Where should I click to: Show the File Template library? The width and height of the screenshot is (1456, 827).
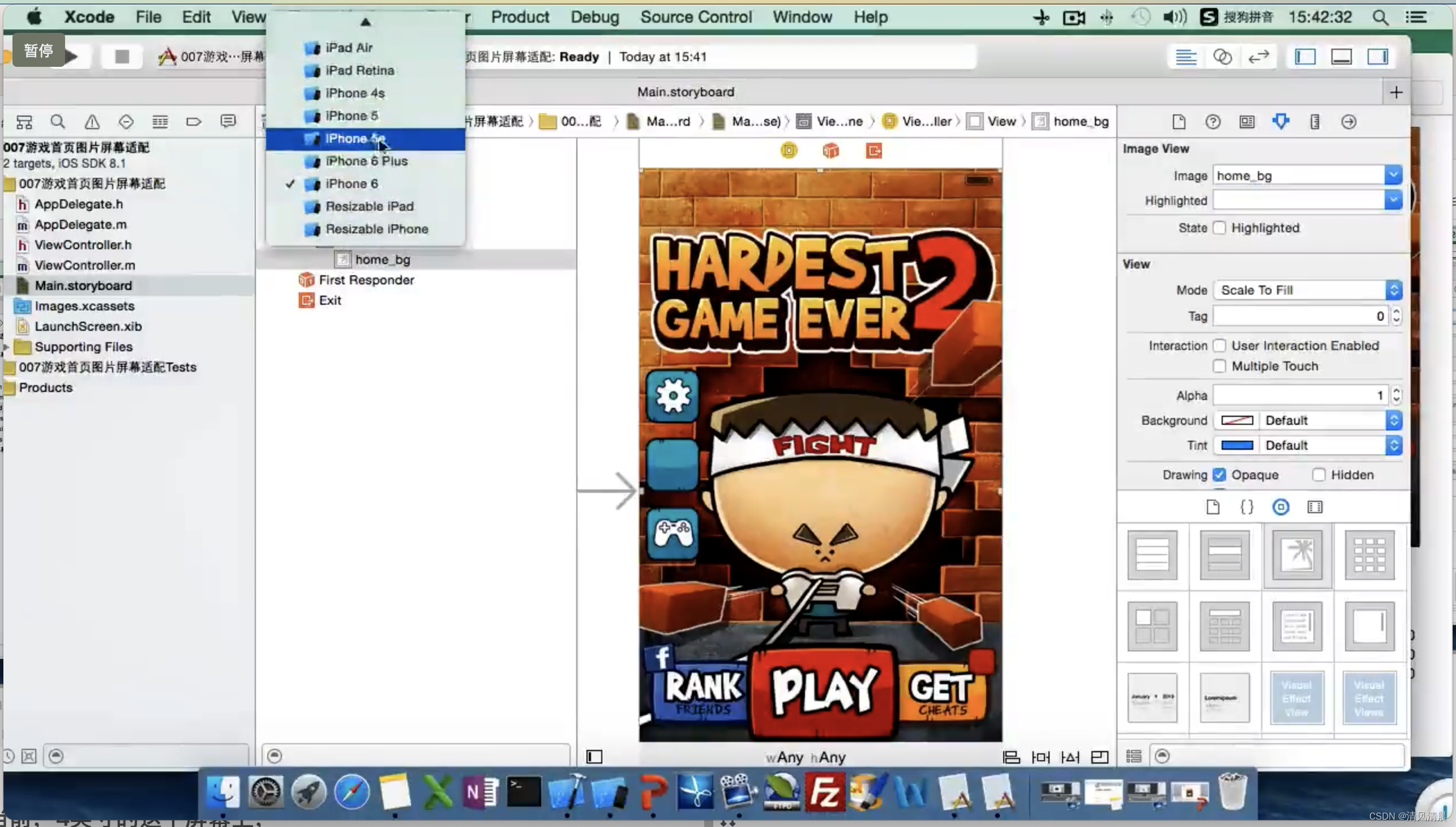click(1213, 506)
